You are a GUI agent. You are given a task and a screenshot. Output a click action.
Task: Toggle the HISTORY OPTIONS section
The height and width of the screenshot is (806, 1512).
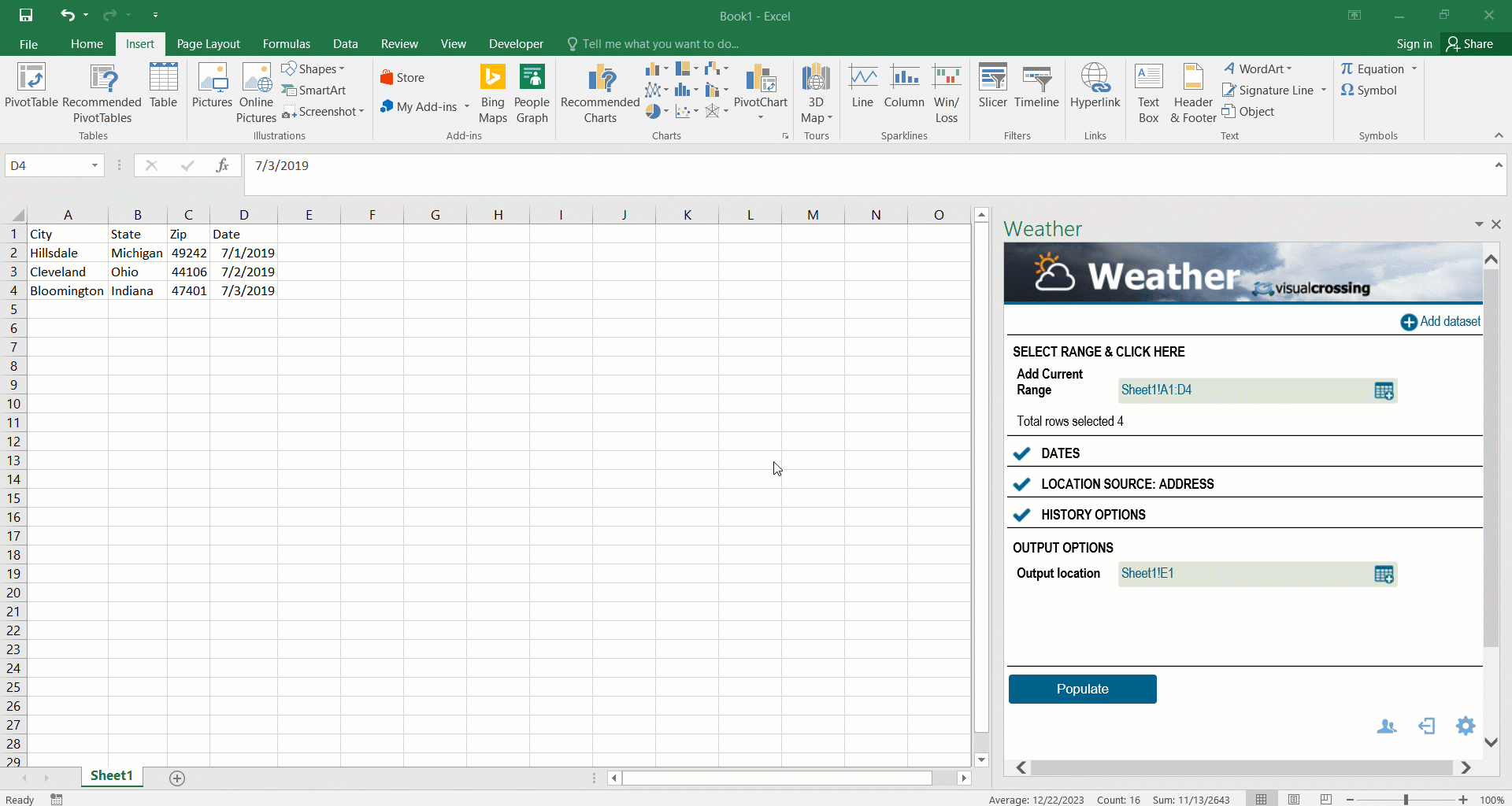[1022, 515]
